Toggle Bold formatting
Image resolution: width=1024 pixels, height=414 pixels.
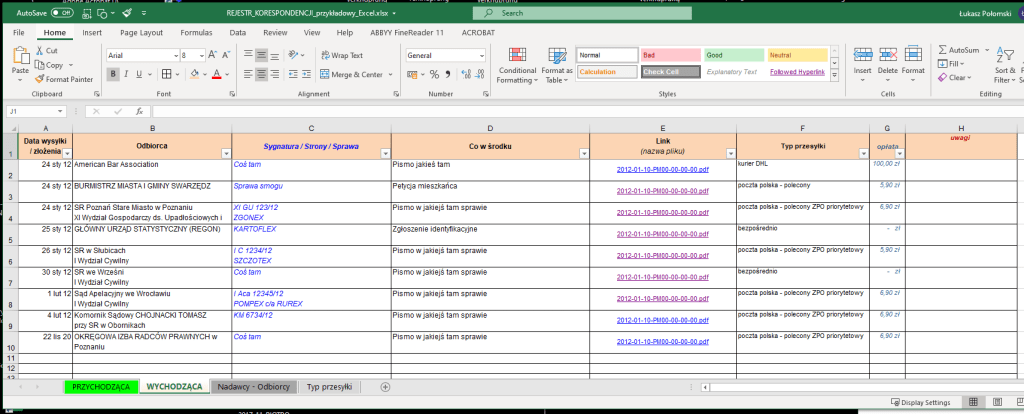coord(113,74)
